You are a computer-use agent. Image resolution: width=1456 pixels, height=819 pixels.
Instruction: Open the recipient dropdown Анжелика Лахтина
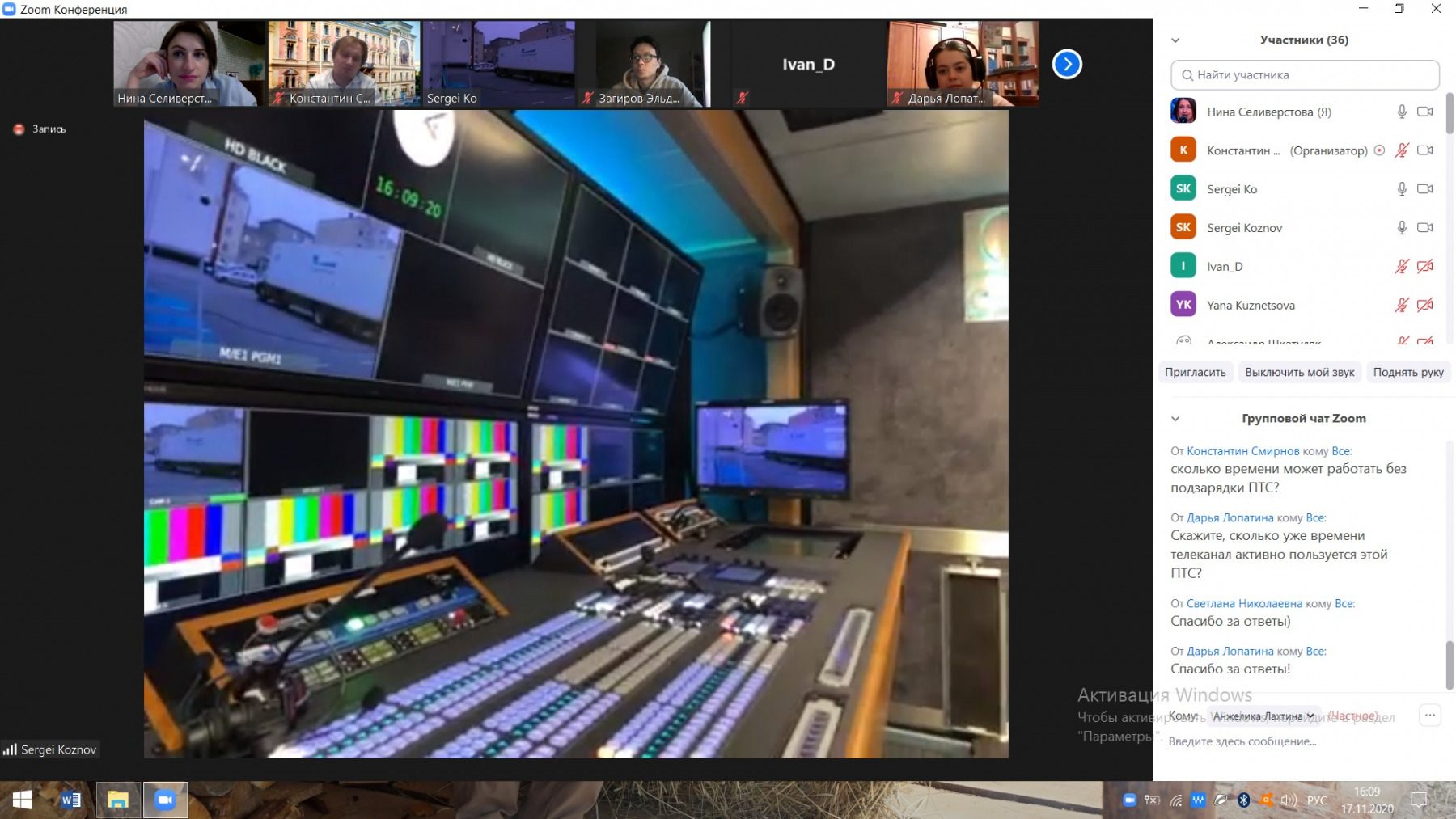[x=1262, y=716]
